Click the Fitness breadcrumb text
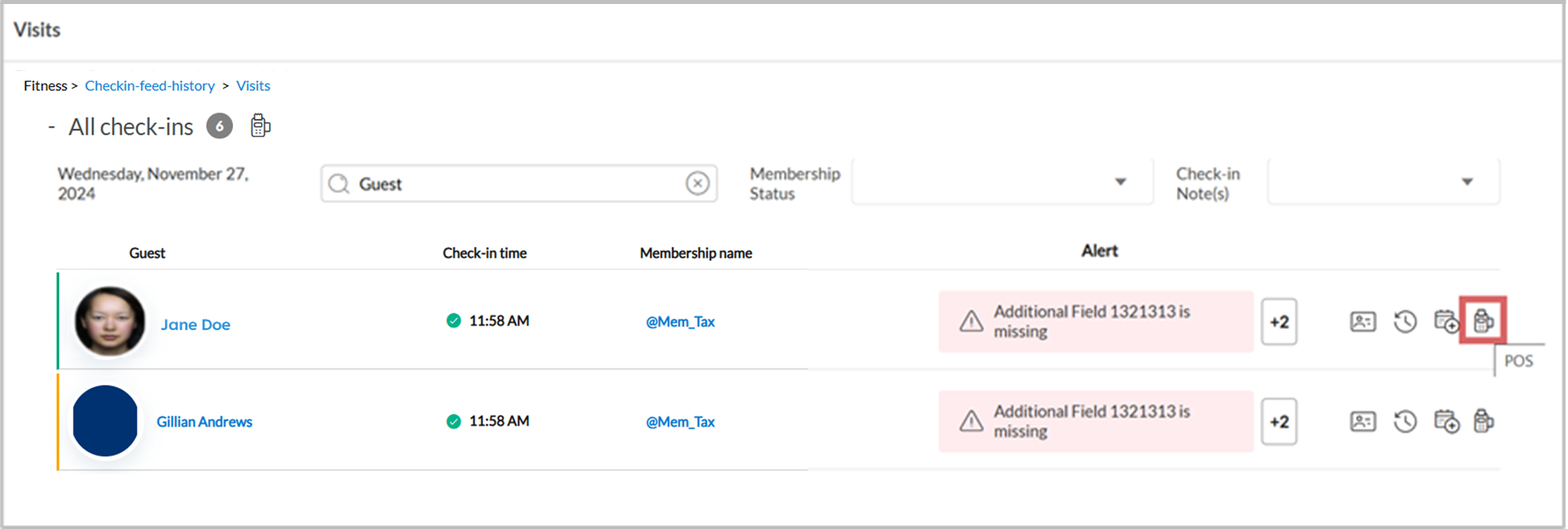The height and width of the screenshot is (529, 1568). (46, 85)
